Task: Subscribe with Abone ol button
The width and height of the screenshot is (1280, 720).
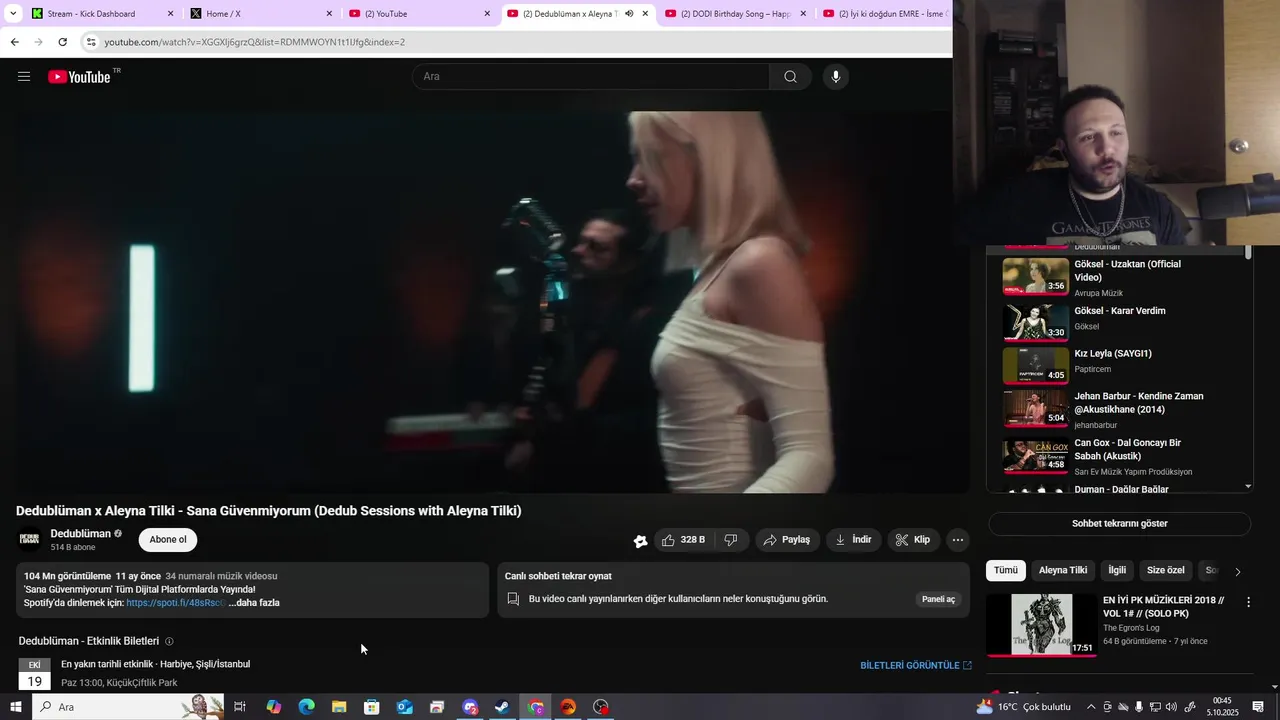Action: pyautogui.click(x=168, y=540)
